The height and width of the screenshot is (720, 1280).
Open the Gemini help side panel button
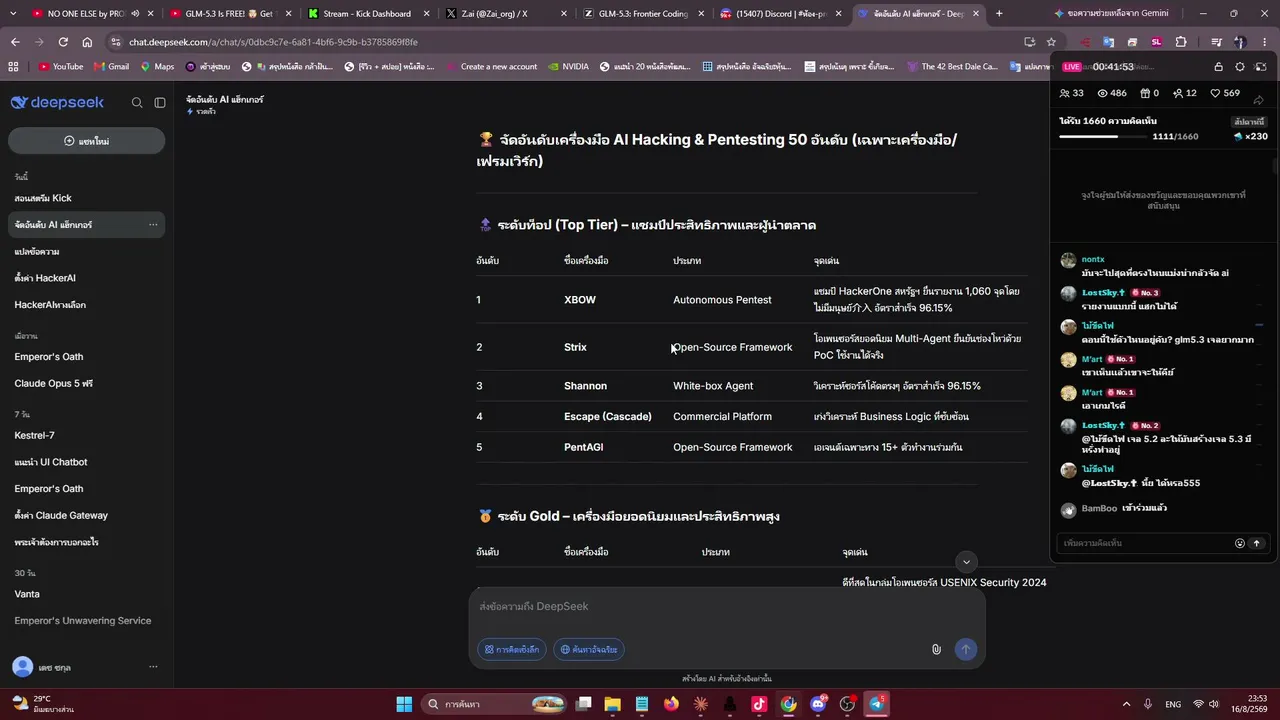pyautogui.click(x=1110, y=14)
